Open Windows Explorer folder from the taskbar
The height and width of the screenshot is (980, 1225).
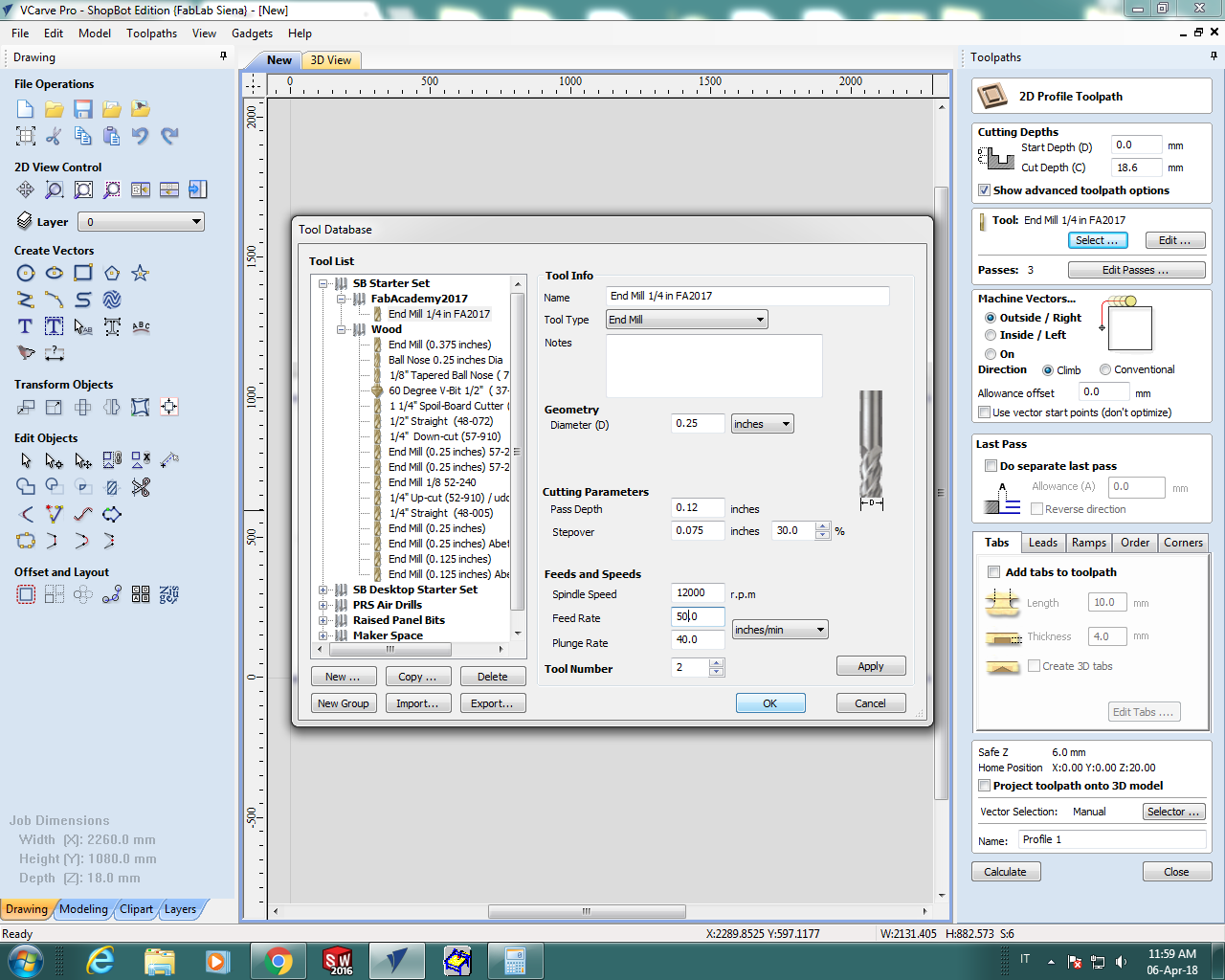(x=160, y=960)
